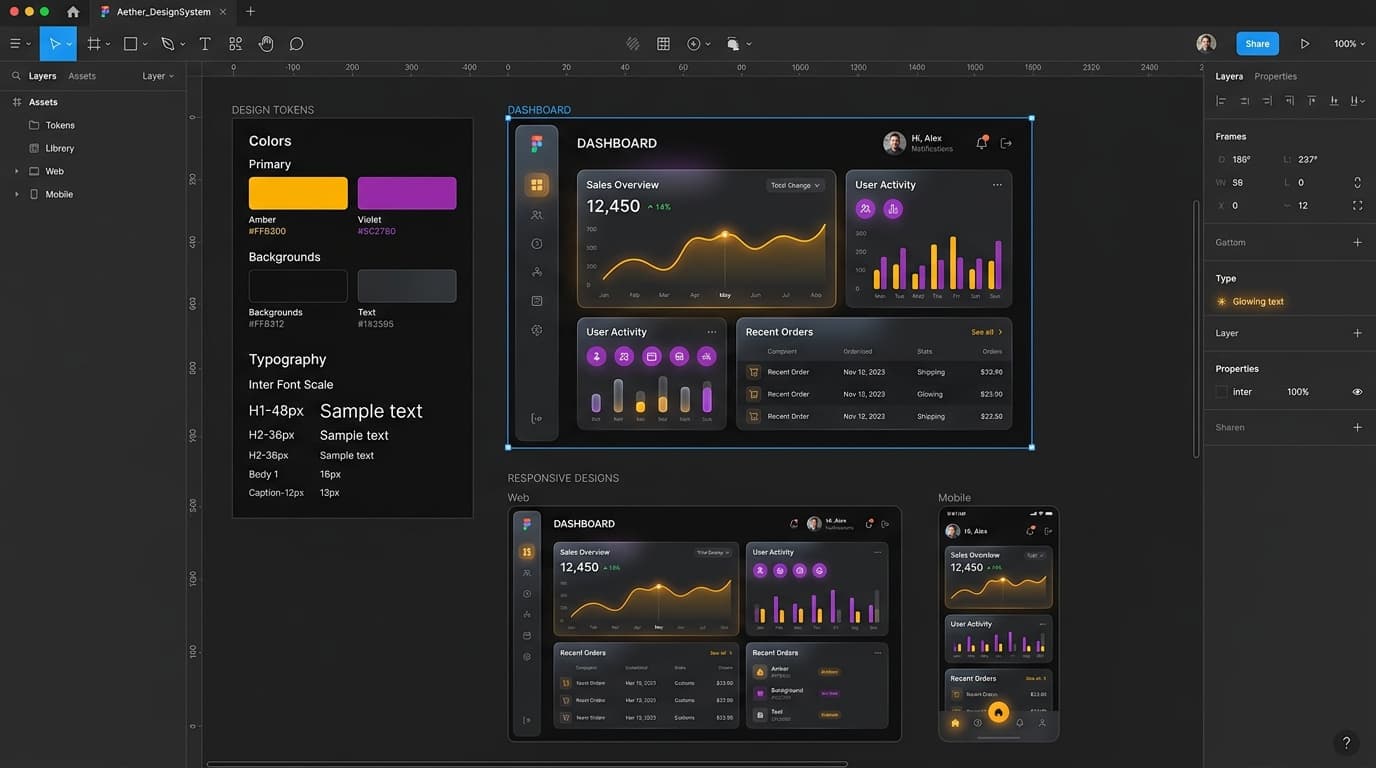Click the user avatar in top toolbar
Viewport: 1376px width, 768px height.
click(x=1206, y=43)
